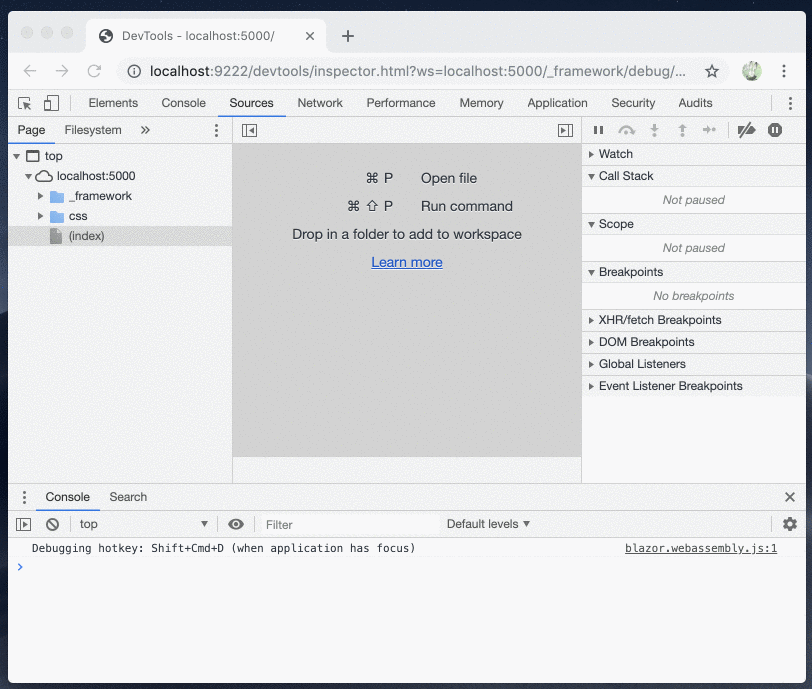Screen dimensions: 812x689
Task: Show the console sidebar
Action: [x=24, y=524]
